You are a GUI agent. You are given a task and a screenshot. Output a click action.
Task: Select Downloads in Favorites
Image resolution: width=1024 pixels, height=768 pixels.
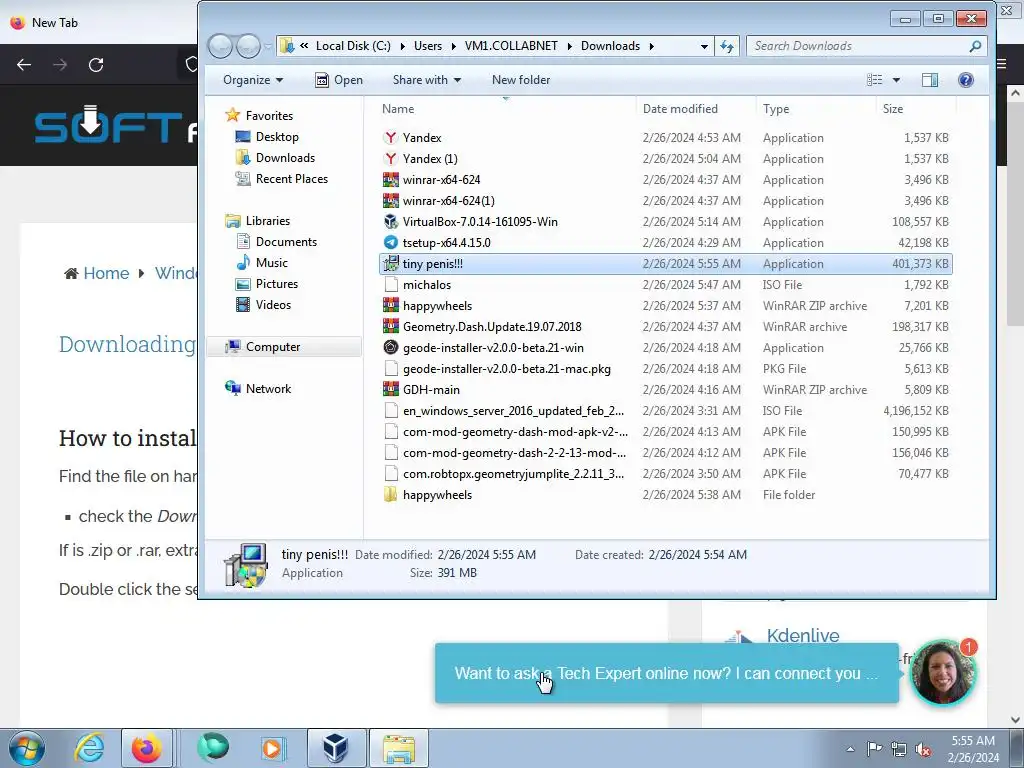pyautogui.click(x=285, y=157)
